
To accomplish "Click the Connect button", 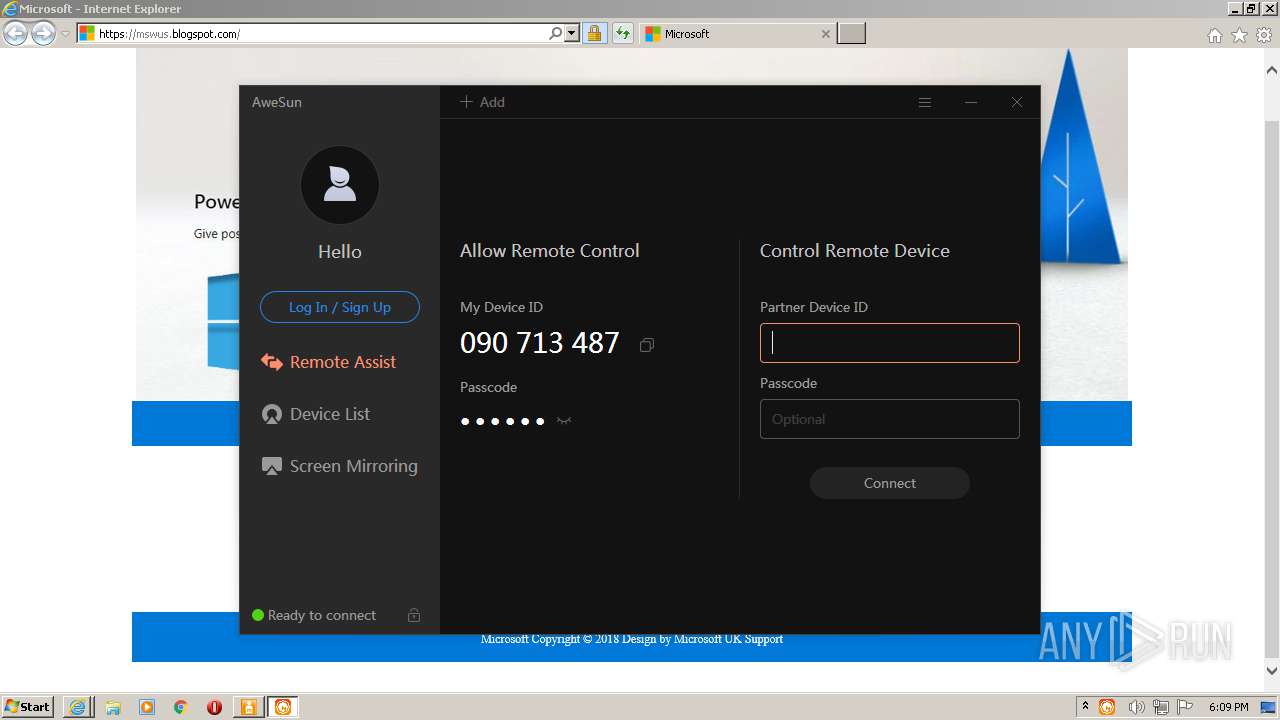I will coord(890,483).
